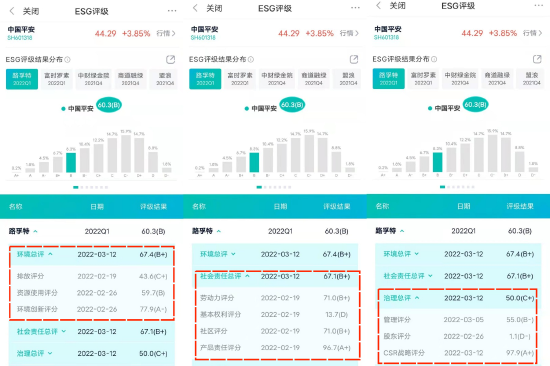This screenshot has width=550, height=366.
Task: Expand 环境总评 in the right panel
Action: point(417,254)
